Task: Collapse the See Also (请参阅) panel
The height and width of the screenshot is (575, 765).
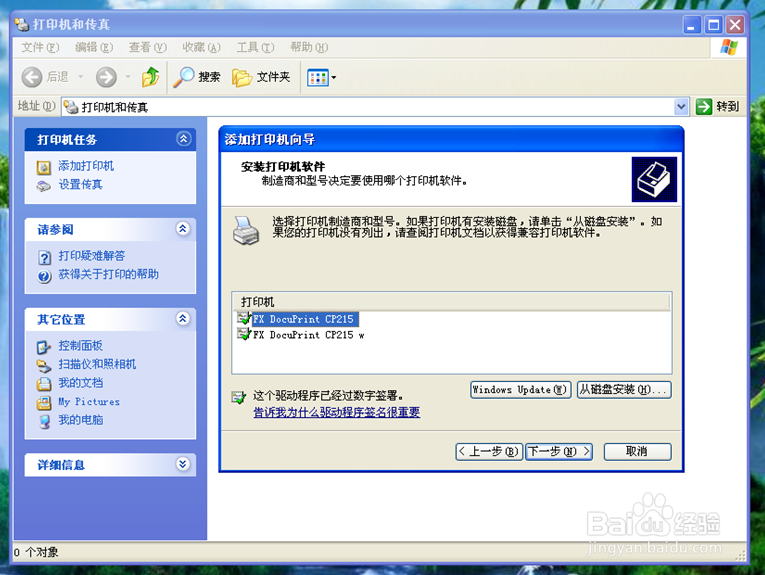Action: (183, 229)
